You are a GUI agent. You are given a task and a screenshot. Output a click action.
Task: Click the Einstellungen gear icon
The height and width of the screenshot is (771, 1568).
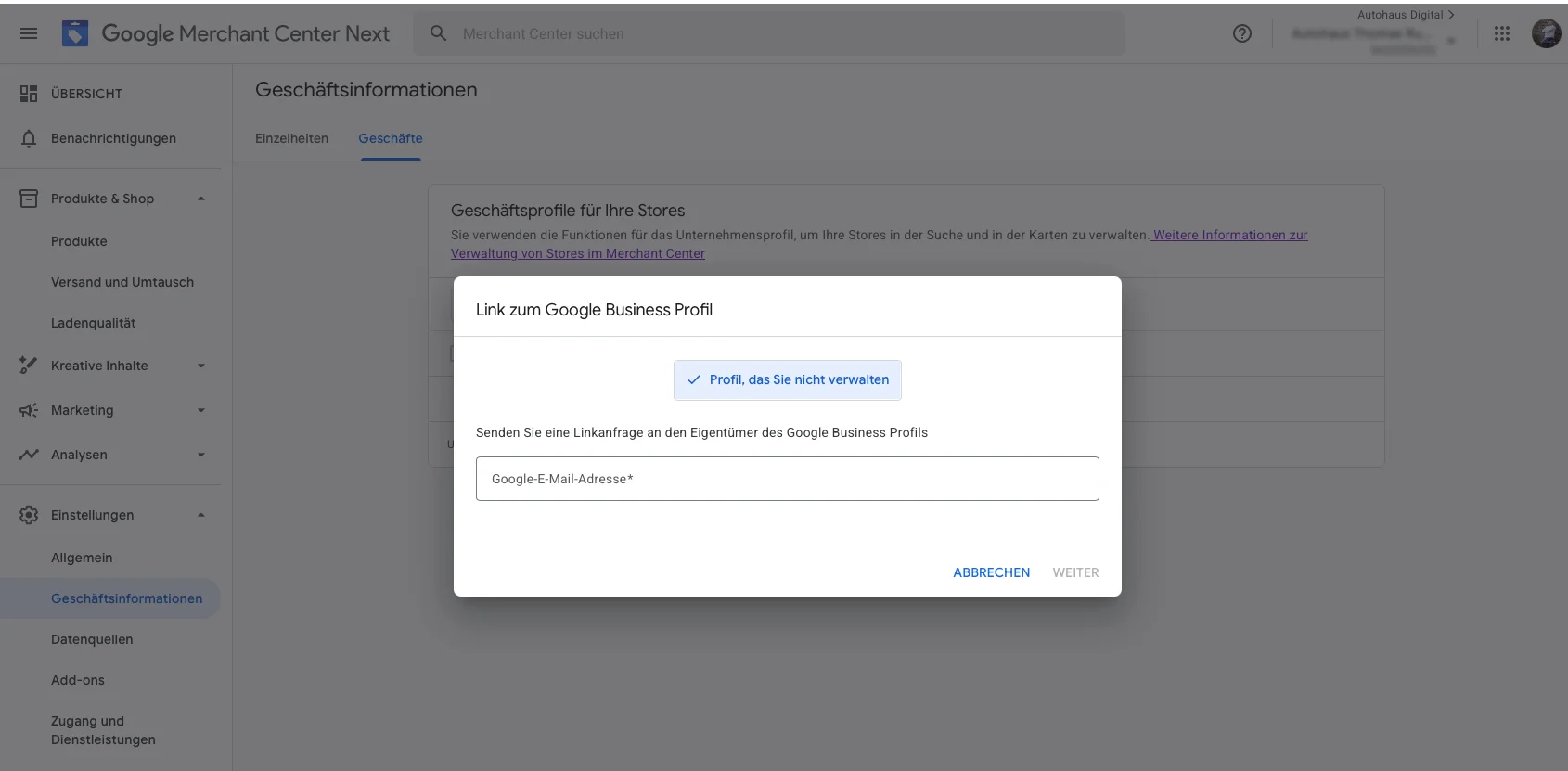click(x=29, y=515)
